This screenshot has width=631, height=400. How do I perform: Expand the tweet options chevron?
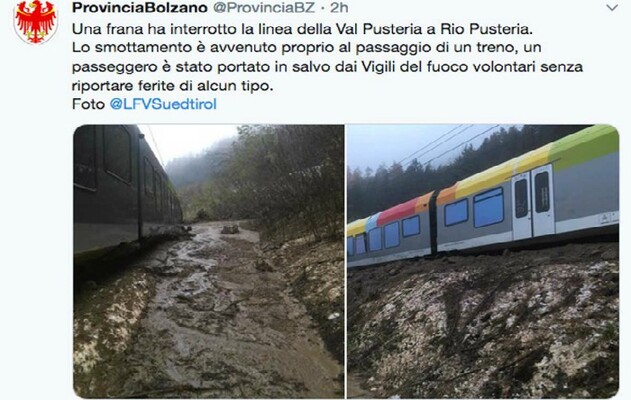pos(612,8)
